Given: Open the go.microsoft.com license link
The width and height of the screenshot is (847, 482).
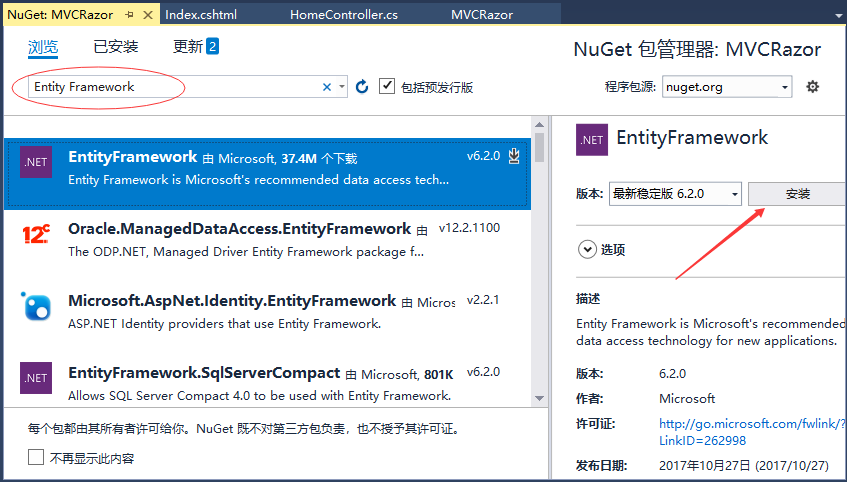Looking at the screenshot, I should pos(752,424).
